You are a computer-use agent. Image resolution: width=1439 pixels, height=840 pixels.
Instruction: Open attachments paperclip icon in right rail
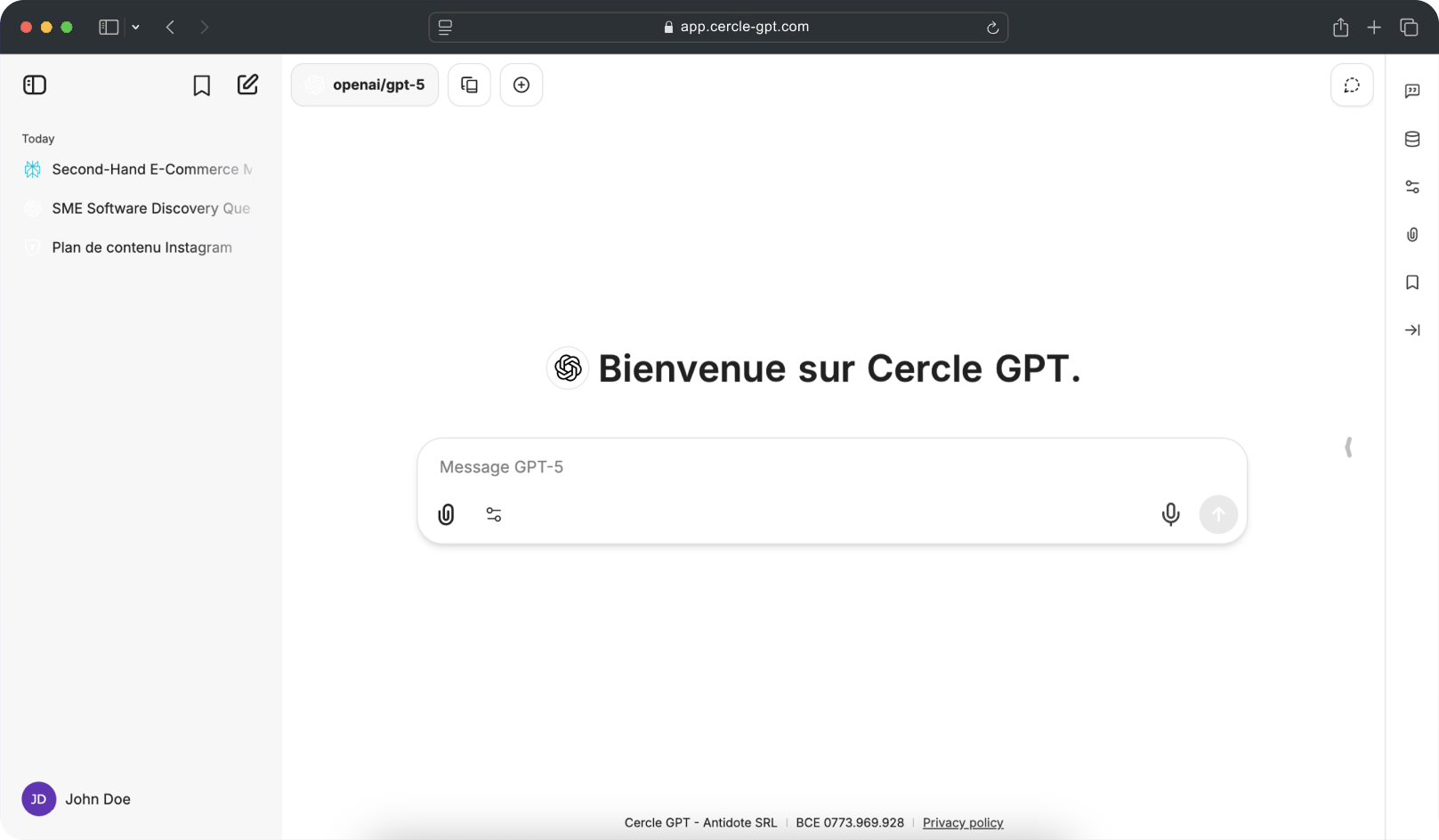(x=1412, y=235)
